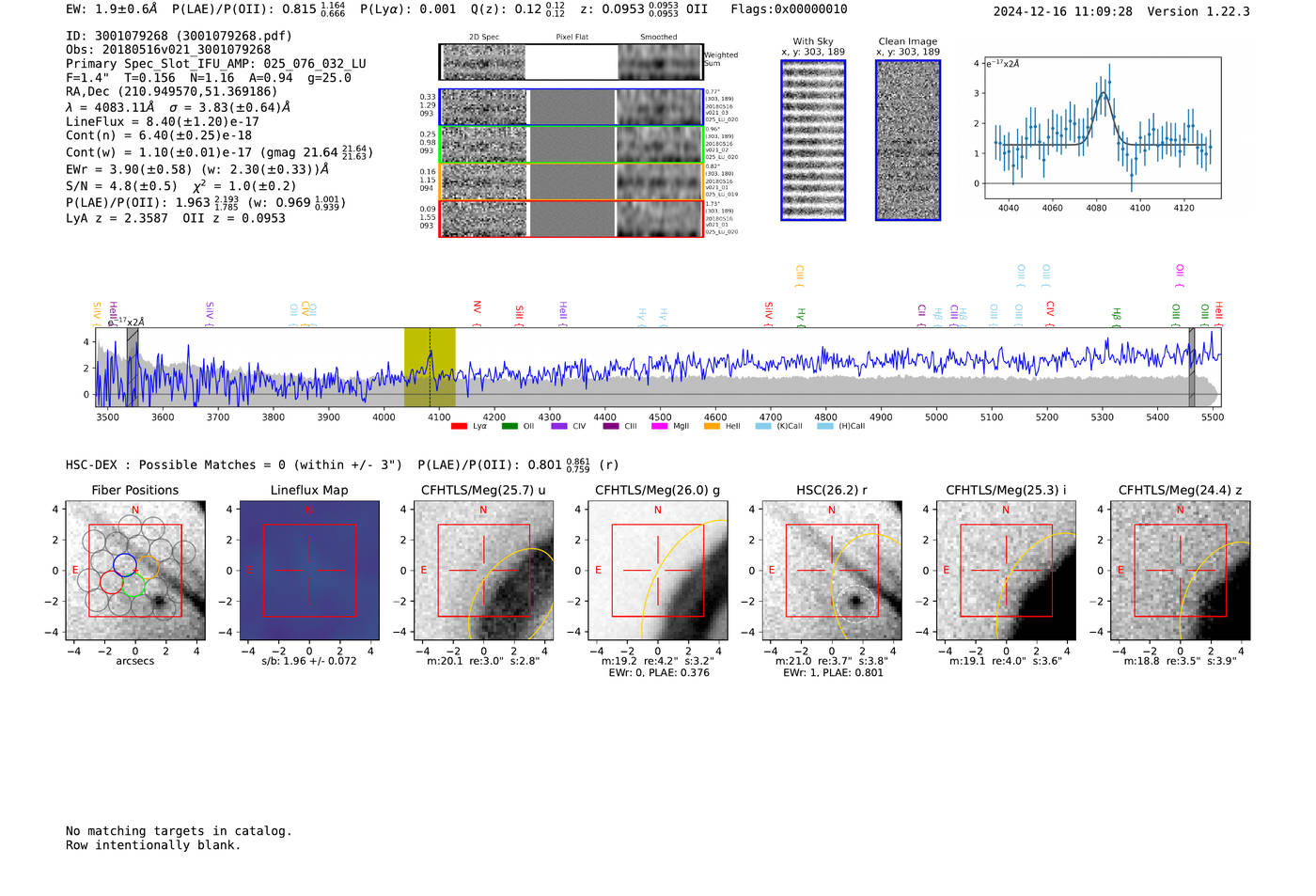Open the CFHTLS/Meg(25.3) i cutout

tap(1006, 570)
